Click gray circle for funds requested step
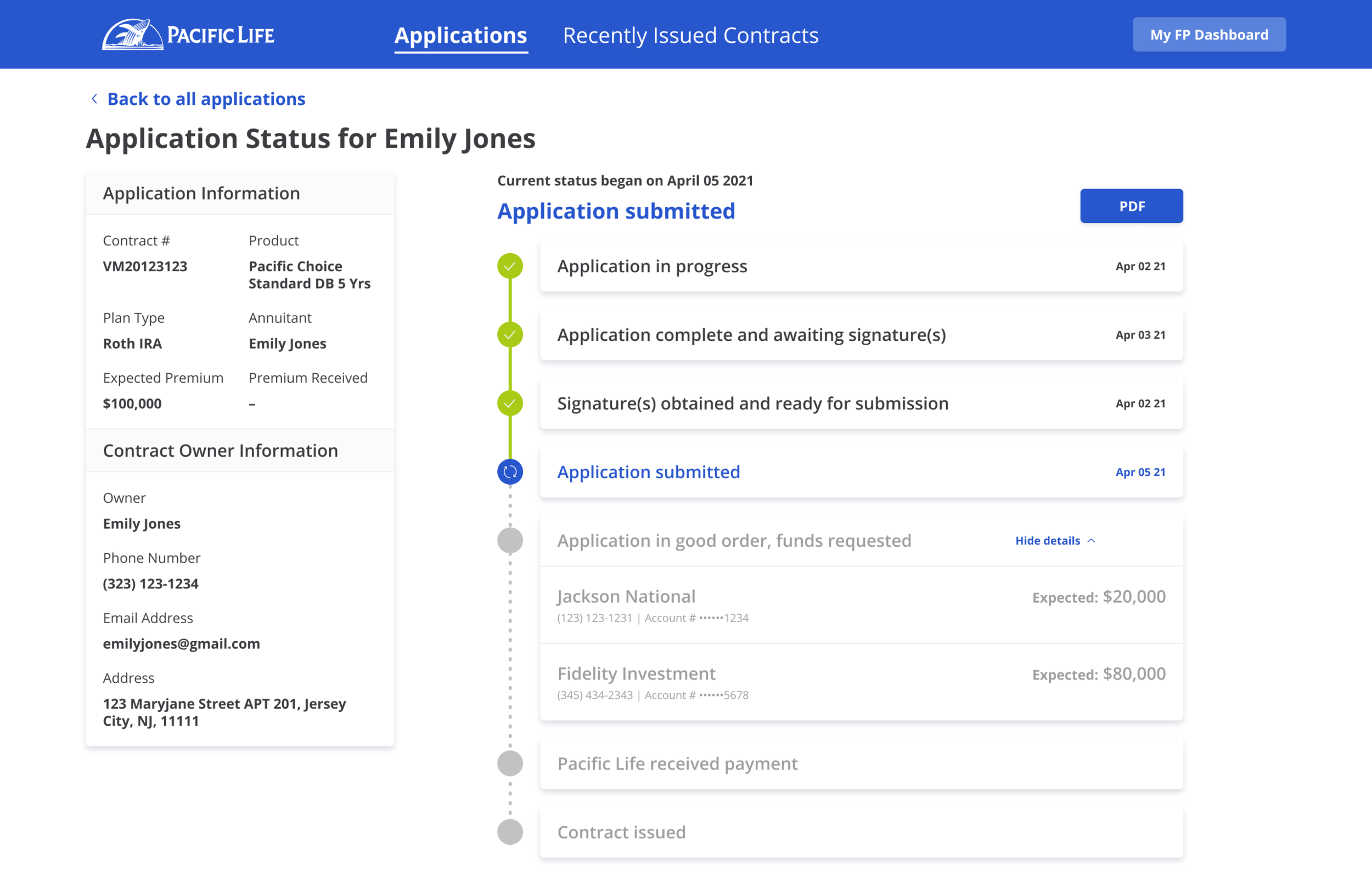Screen dimensions: 1372x892 [x=510, y=541]
